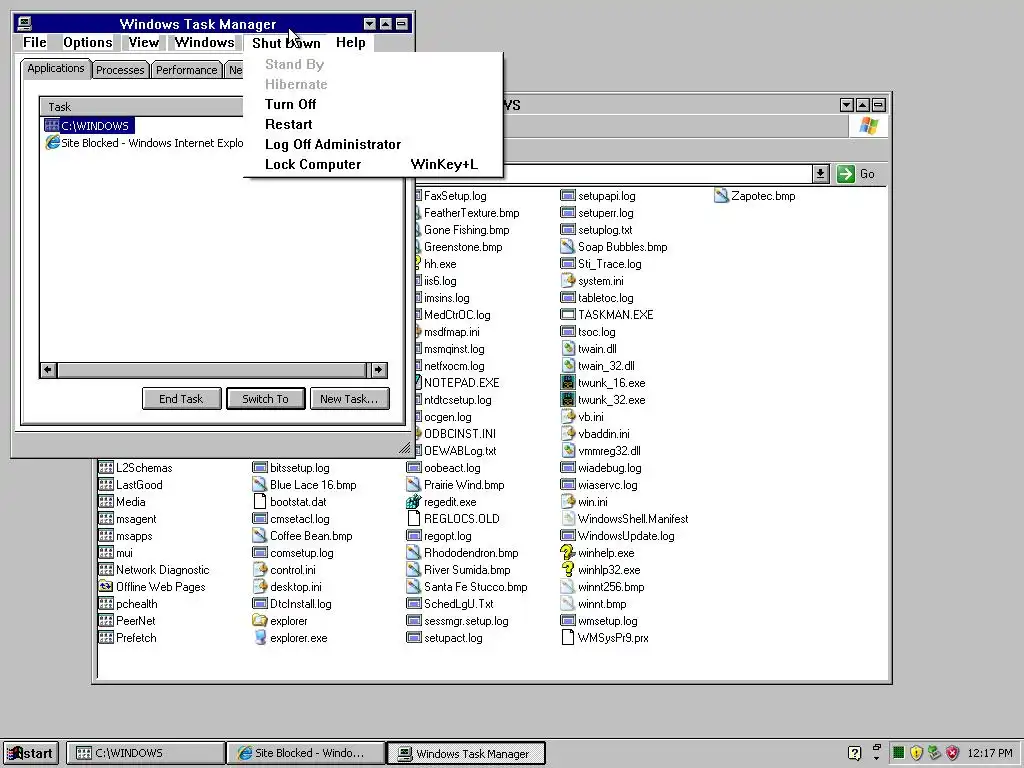The width and height of the screenshot is (1024, 768).
Task: Select the Prairie Wind.bmp file name
Action: click(464, 485)
